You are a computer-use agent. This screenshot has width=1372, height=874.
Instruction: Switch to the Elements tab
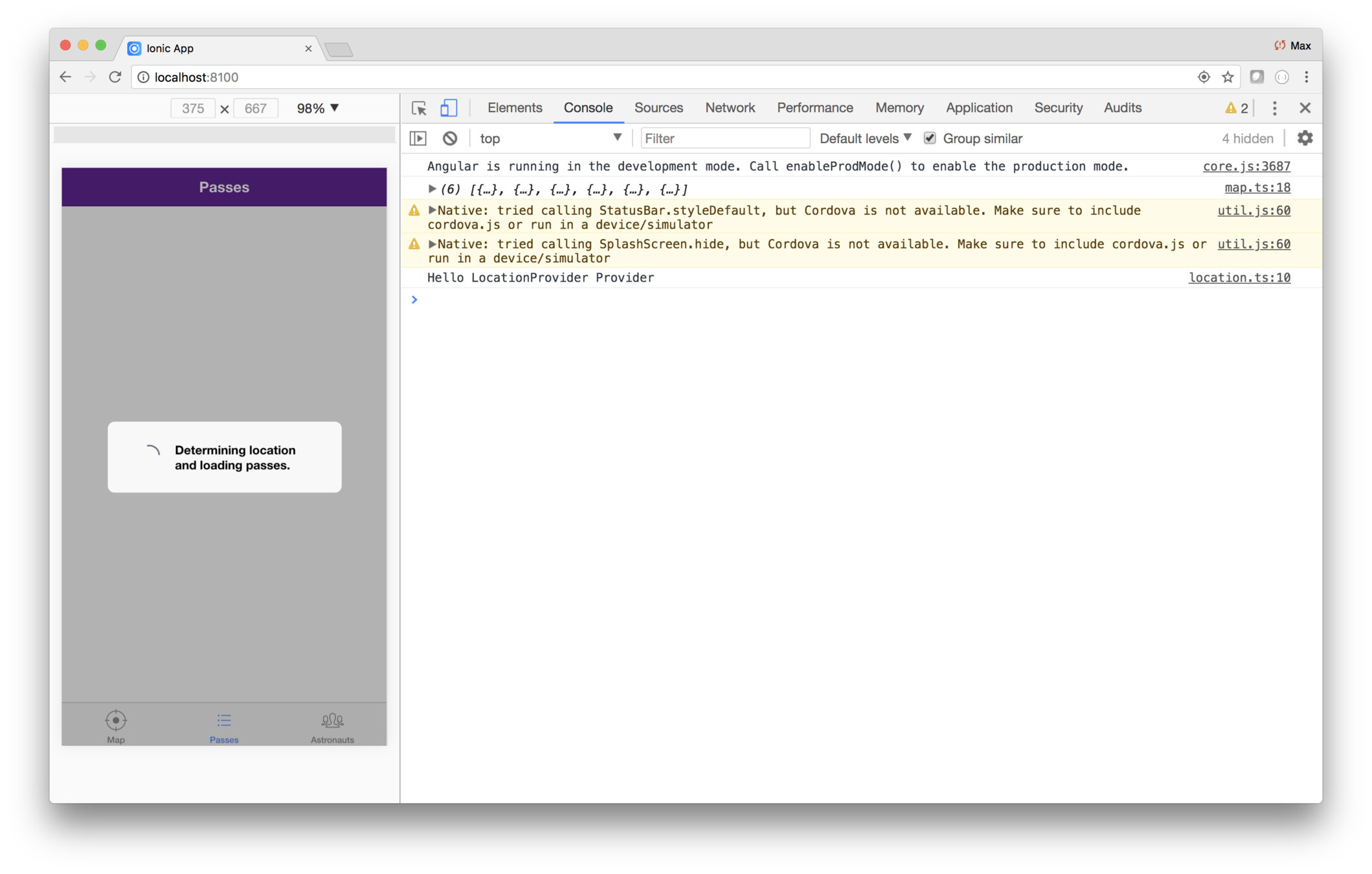[x=515, y=108]
